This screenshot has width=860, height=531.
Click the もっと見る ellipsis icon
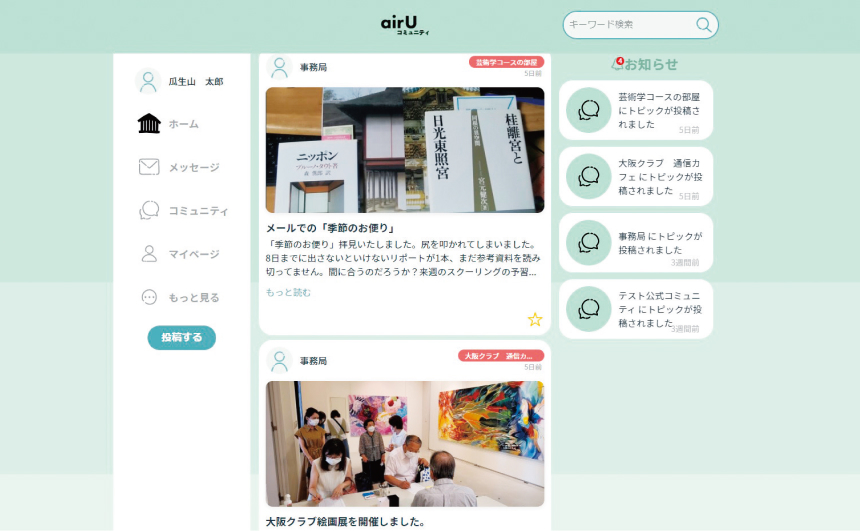(149, 297)
